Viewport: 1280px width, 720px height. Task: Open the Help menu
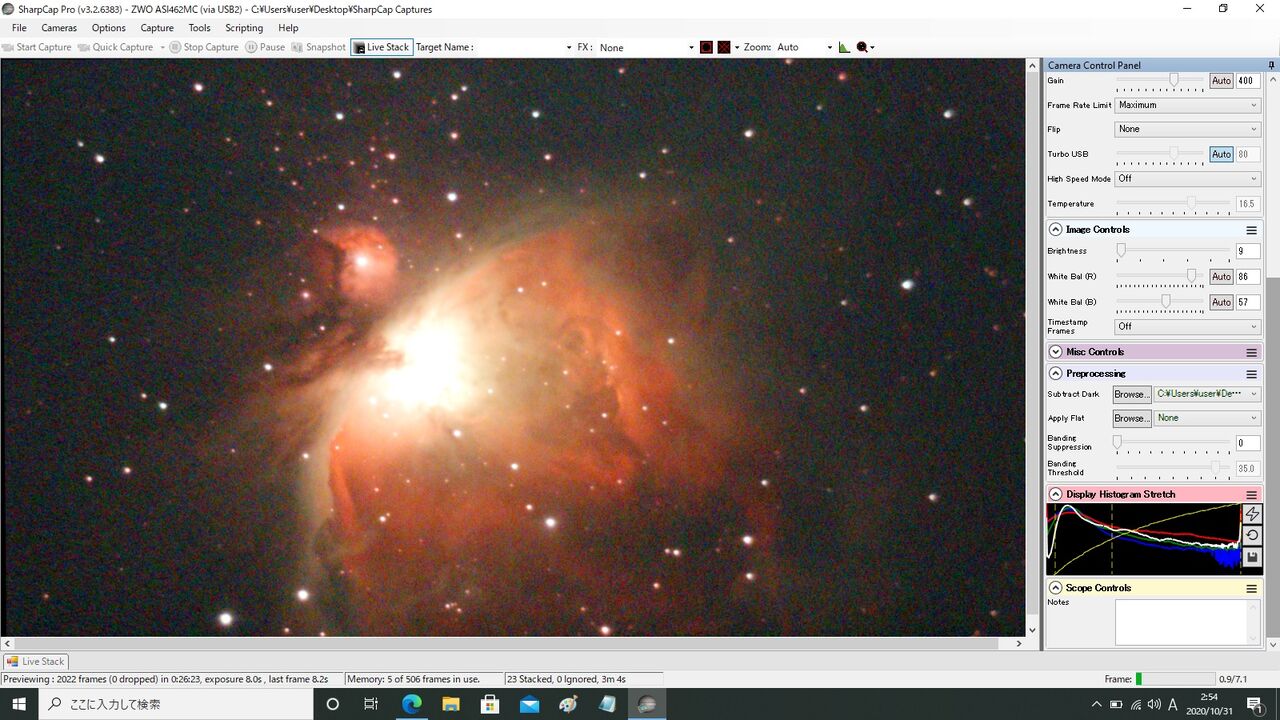tap(288, 28)
